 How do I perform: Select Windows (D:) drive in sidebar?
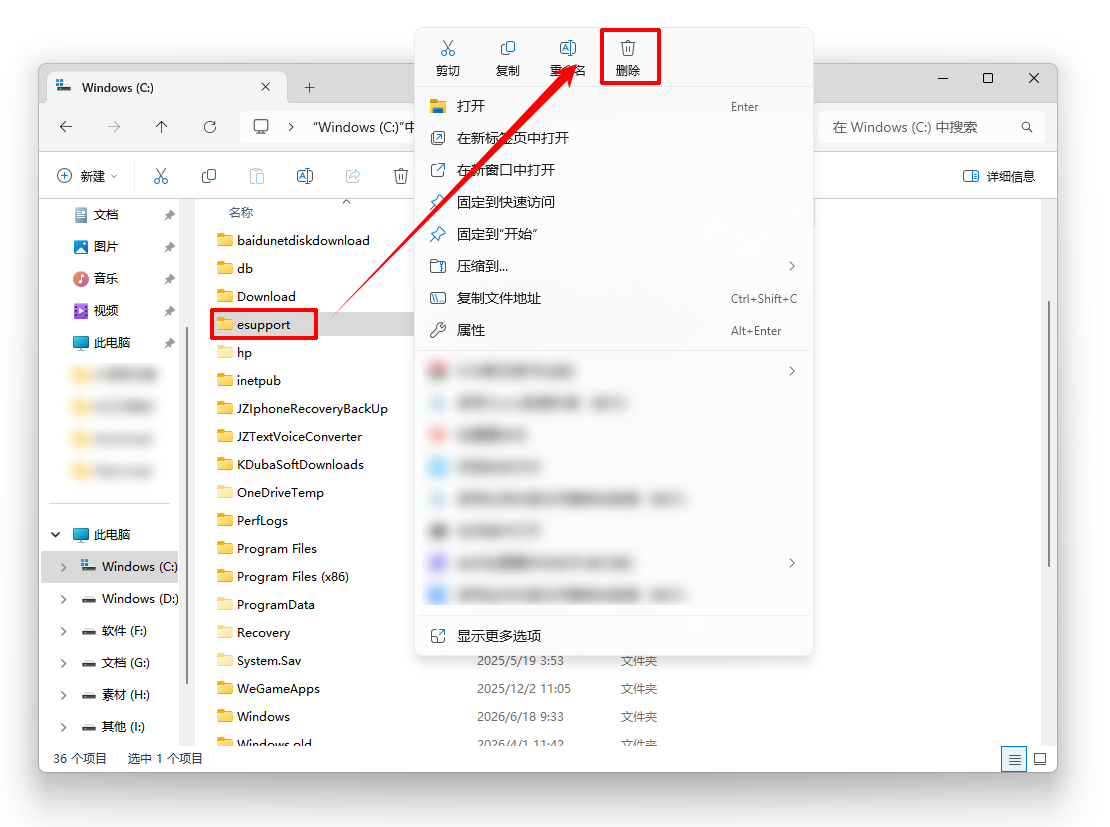coord(131,599)
